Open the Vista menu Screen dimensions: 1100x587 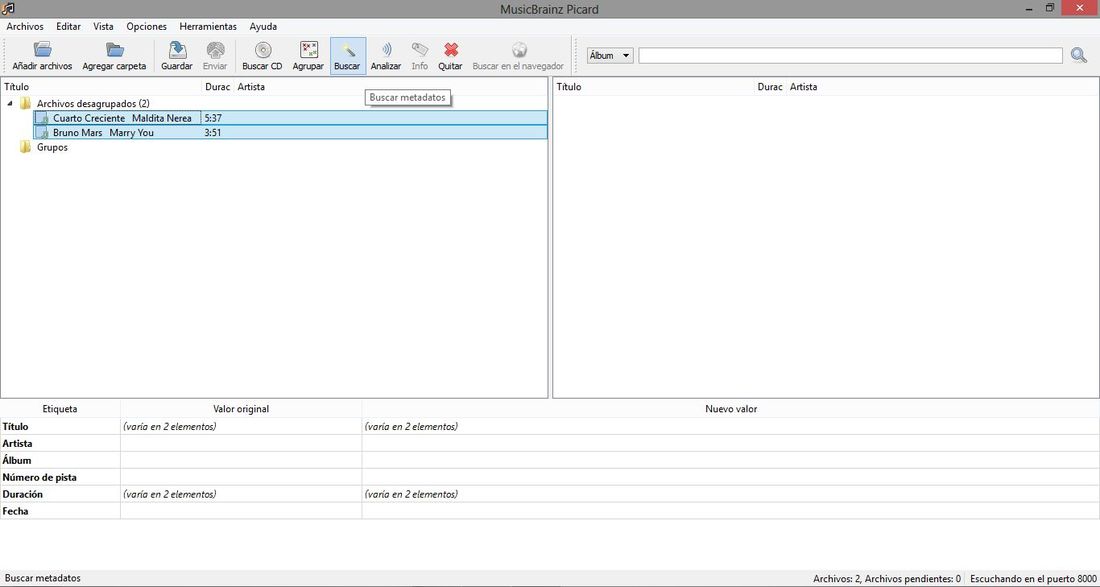(103, 27)
